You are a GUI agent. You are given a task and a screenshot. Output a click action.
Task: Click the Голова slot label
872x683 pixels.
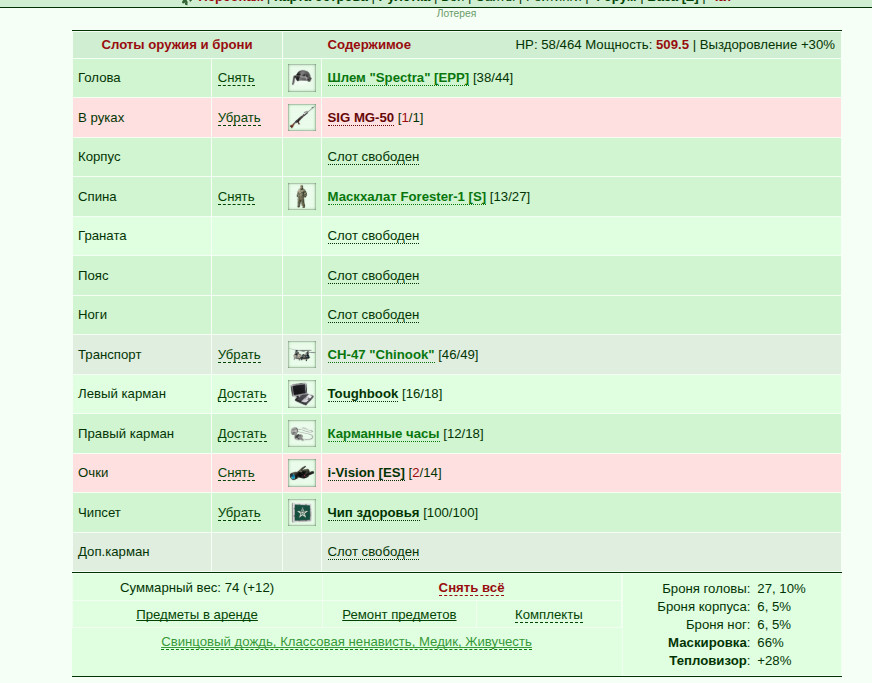pos(99,78)
